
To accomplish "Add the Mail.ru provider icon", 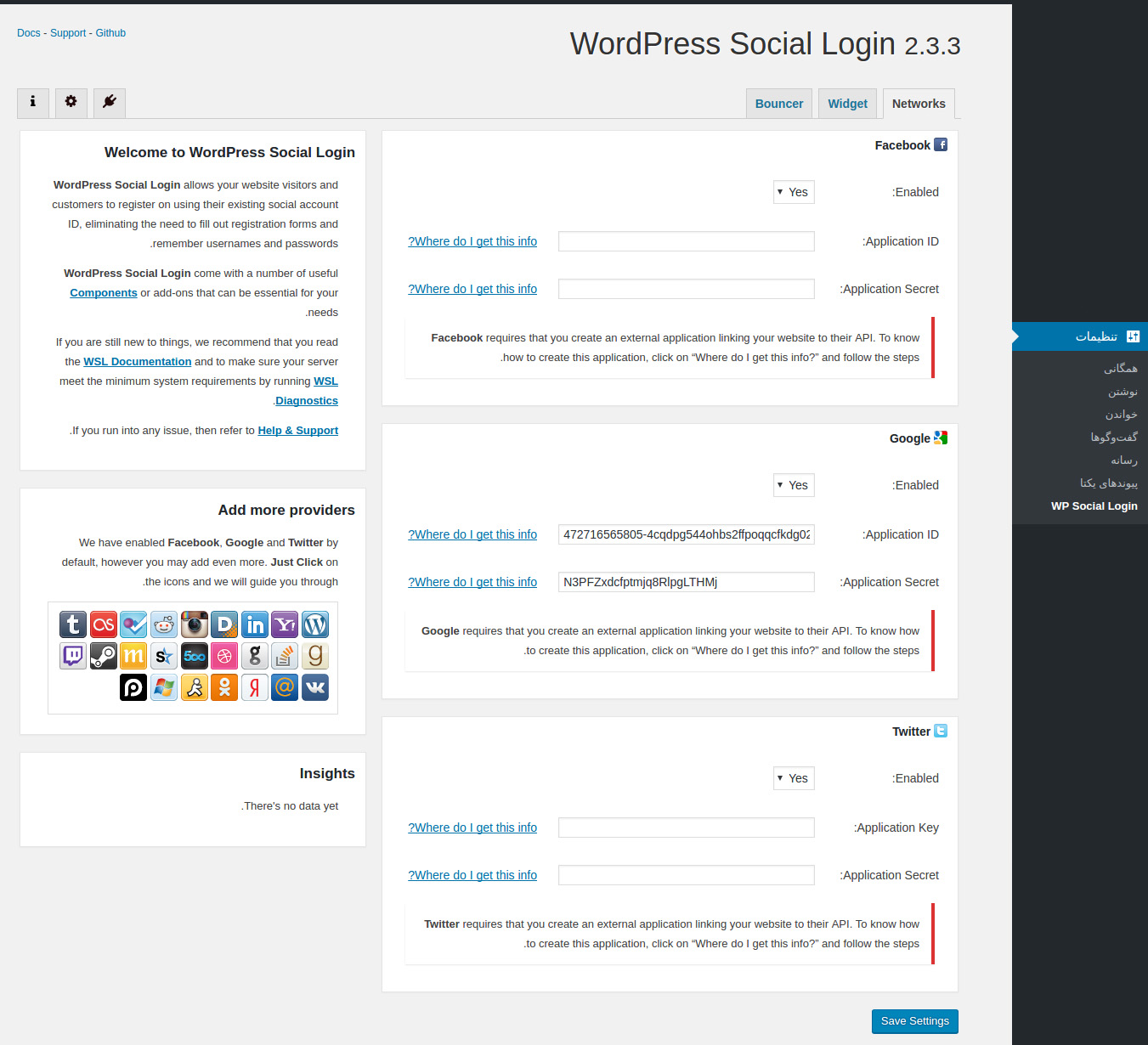I will coord(285,687).
